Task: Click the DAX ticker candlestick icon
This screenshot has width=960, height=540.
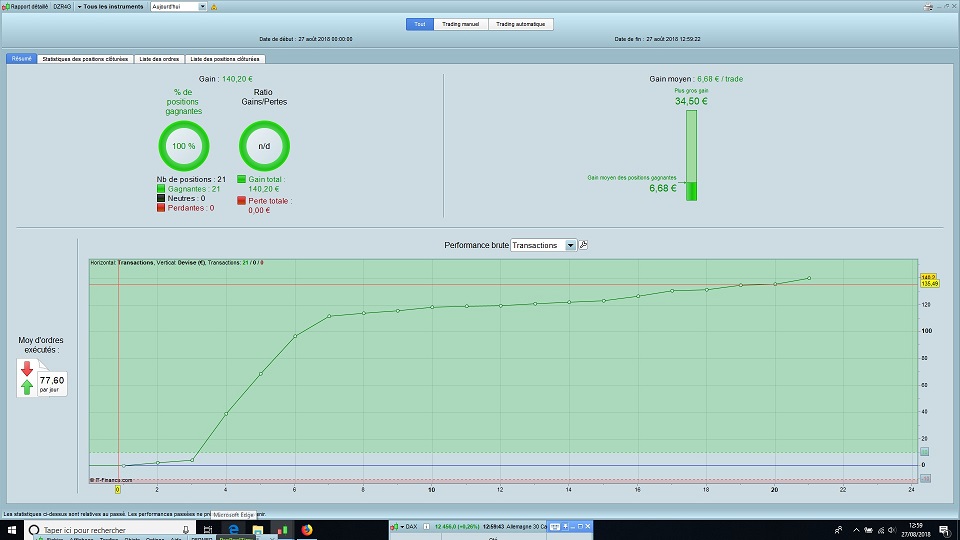Action: [x=394, y=527]
